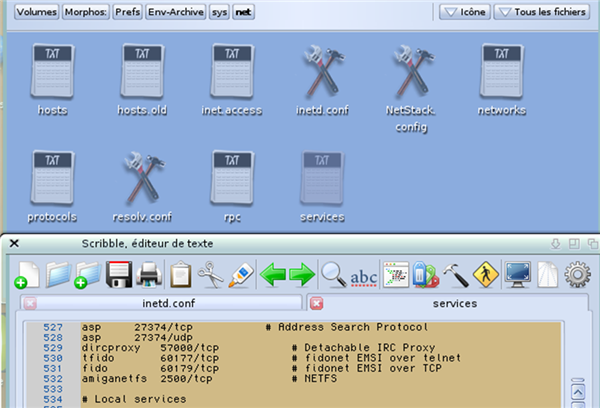This screenshot has width=600, height=408.
Task: Click the blank folded page icon
Action: point(548,274)
